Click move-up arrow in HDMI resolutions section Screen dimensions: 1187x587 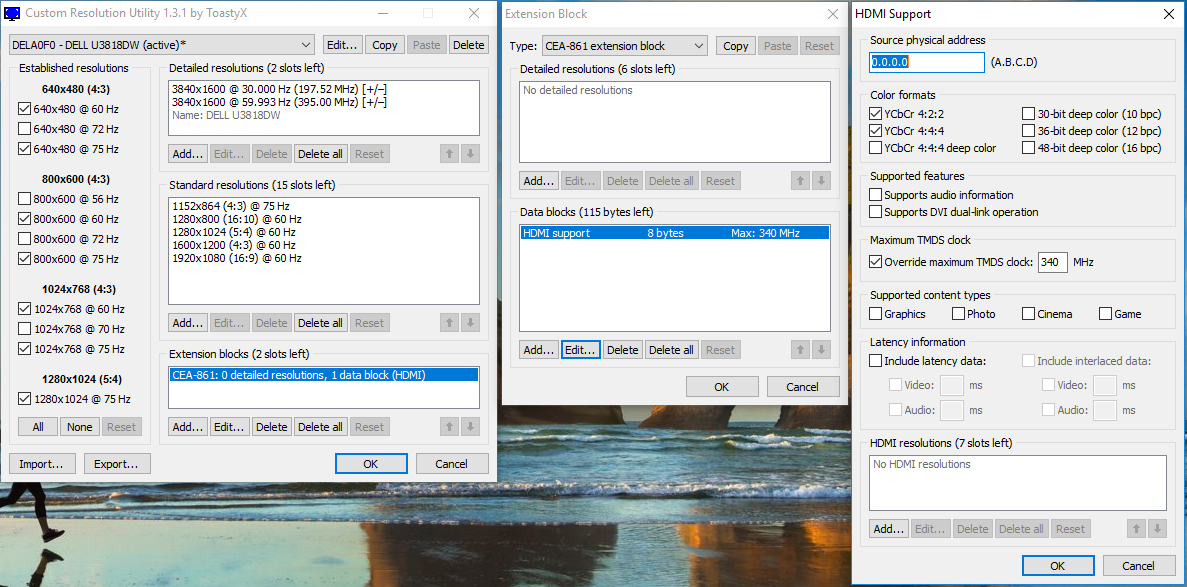point(1136,529)
